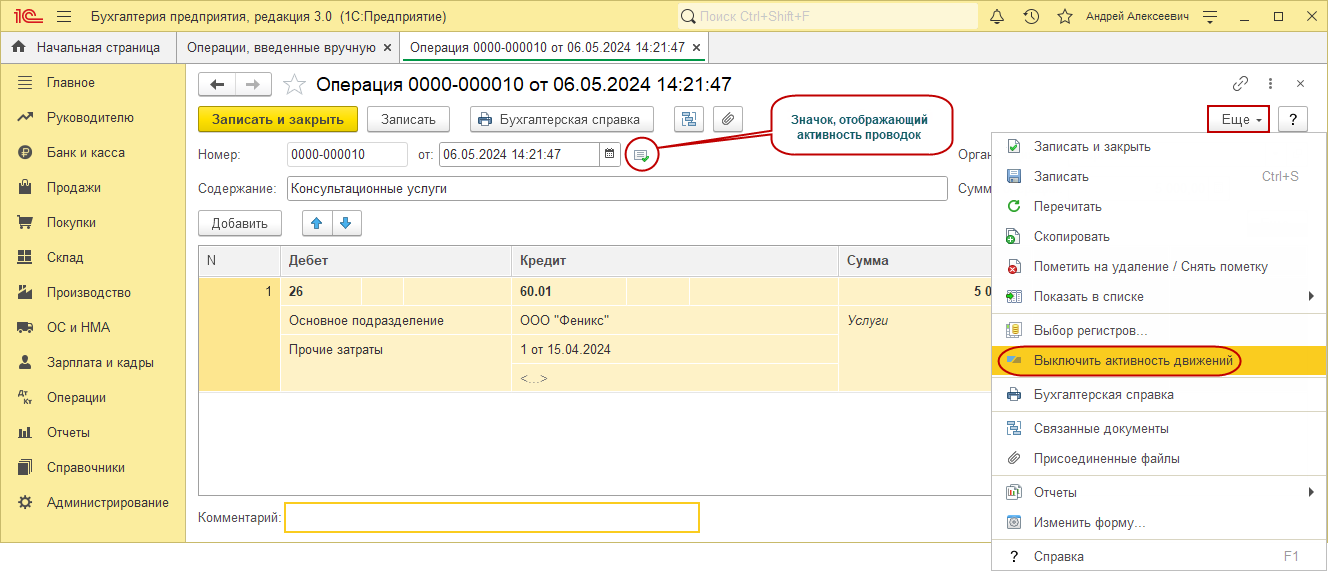Expand Показать в списке submenu
The width and height of the screenshot is (1328, 572).
1160,296
